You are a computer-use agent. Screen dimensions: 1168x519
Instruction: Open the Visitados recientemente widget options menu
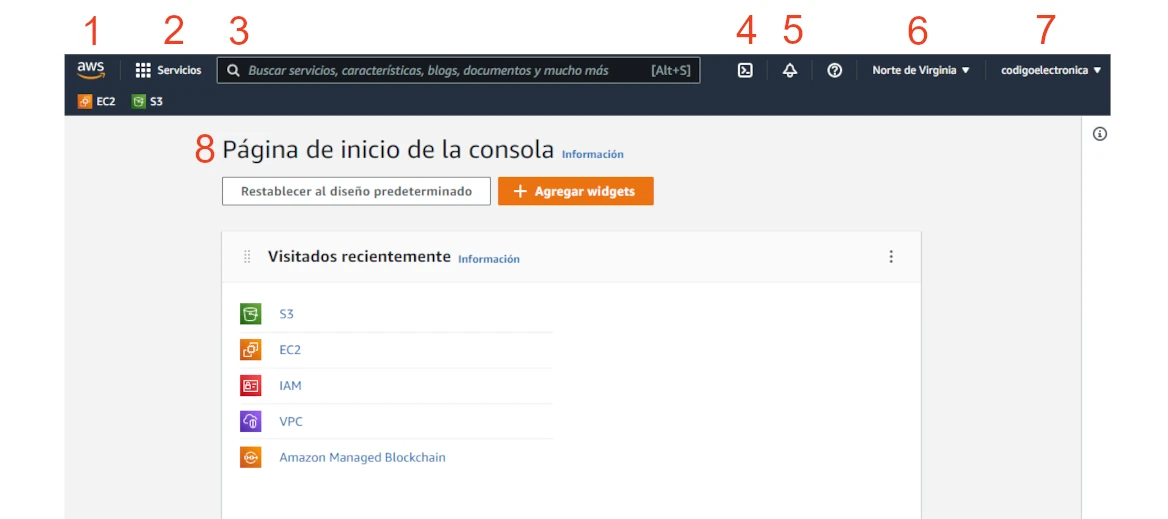tap(891, 257)
